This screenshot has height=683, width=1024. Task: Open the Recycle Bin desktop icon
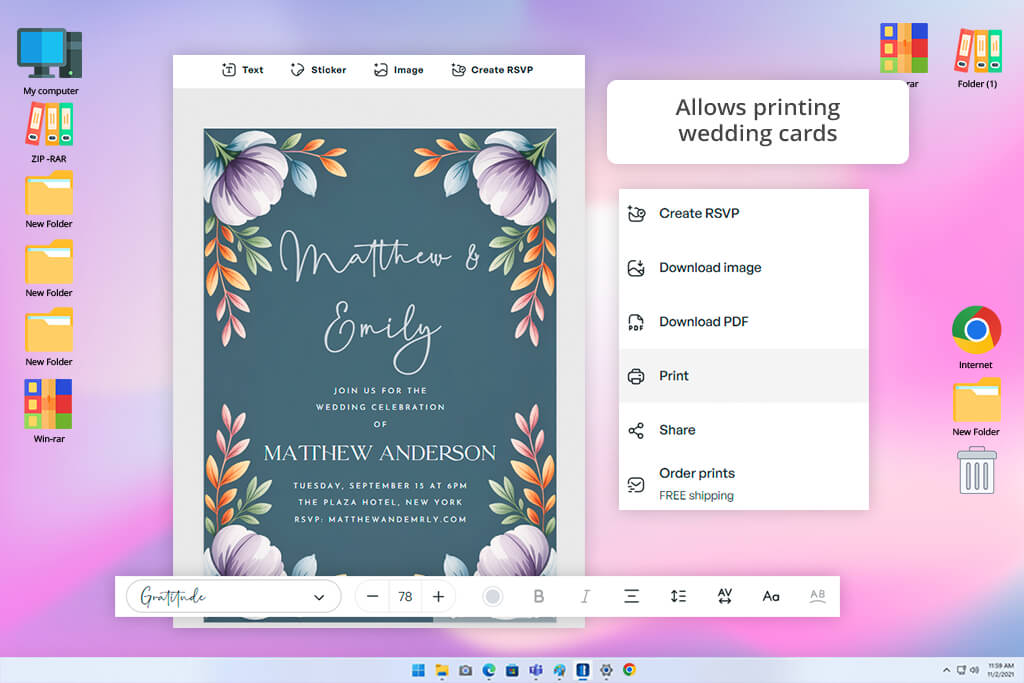point(977,470)
